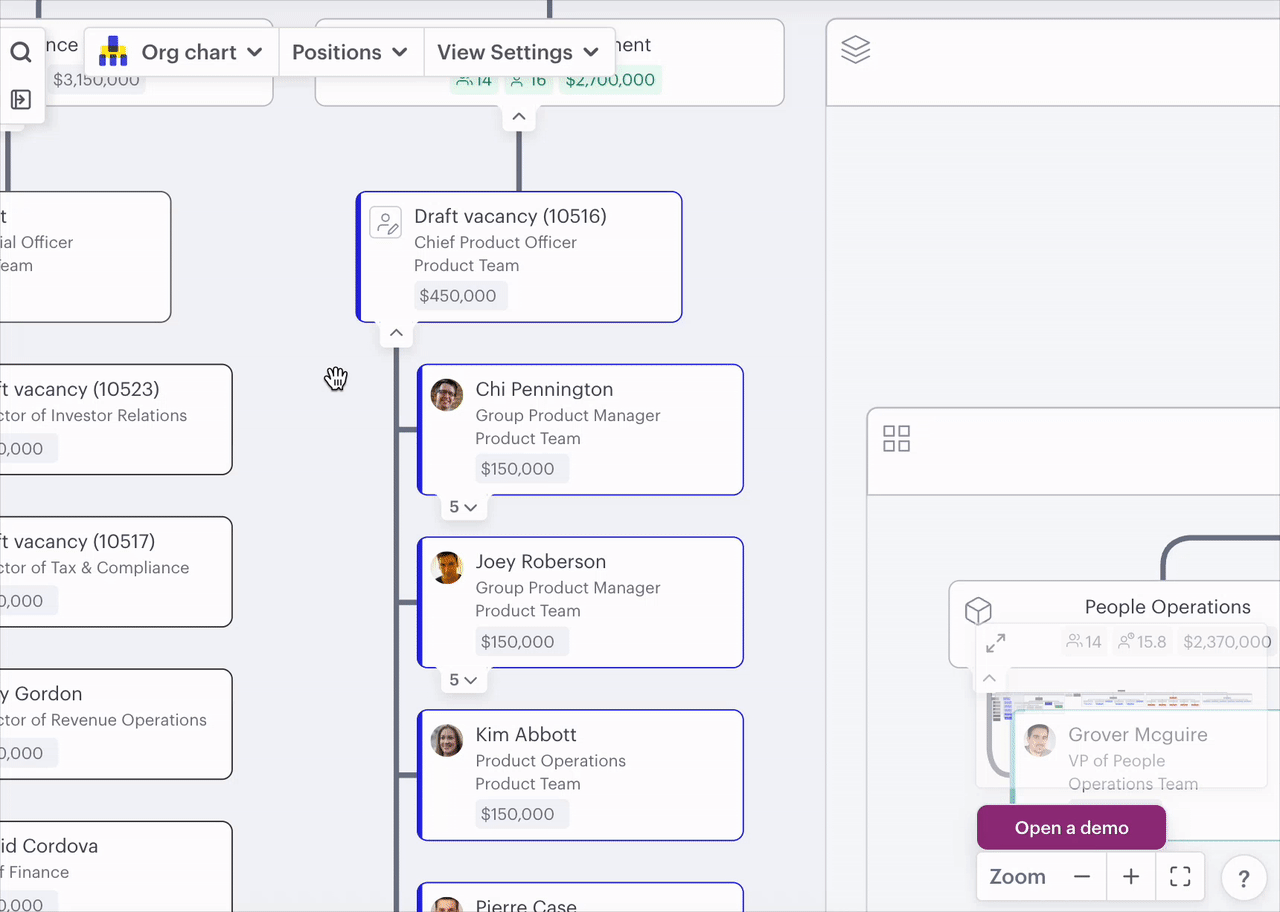
Task: Click Kim Abbott's avatar photo
Action: 447,740
